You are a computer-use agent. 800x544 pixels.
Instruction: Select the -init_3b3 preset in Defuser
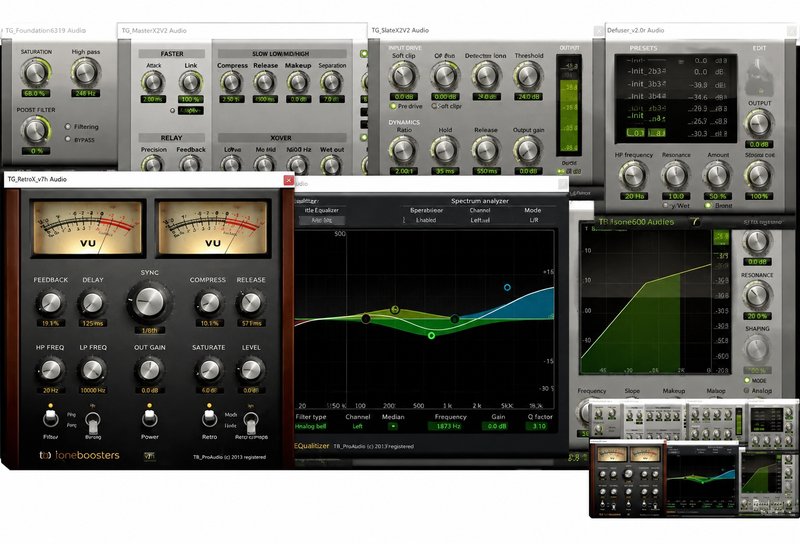coord(646,84)
